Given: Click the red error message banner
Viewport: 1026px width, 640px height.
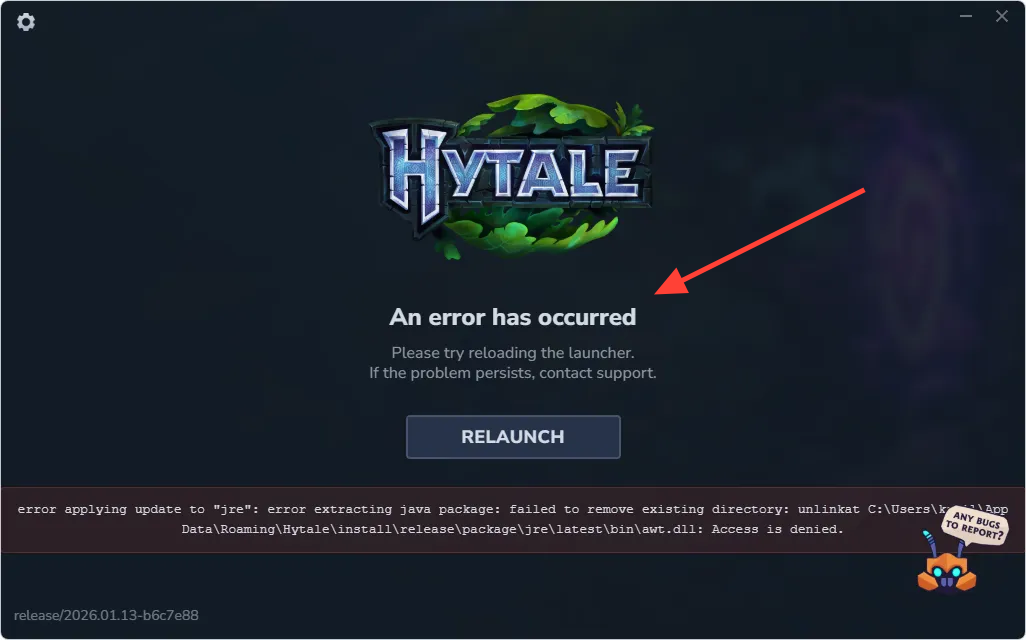Looking at the screenshot, I should tap(513, 520).
